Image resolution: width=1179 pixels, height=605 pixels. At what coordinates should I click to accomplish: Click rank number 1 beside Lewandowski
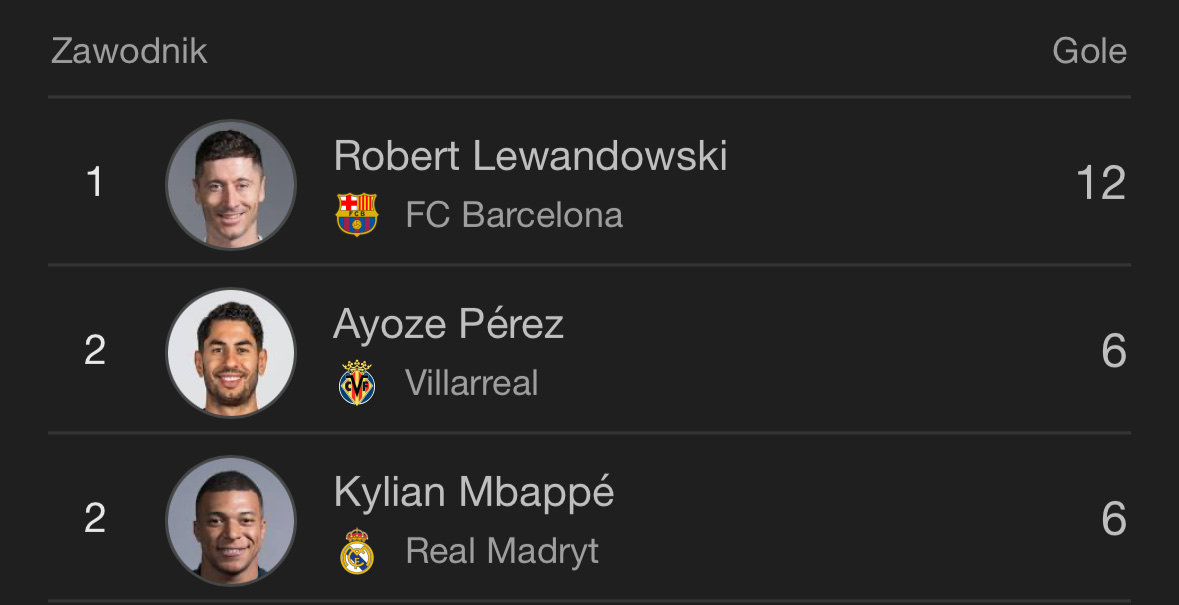point(95,183)
